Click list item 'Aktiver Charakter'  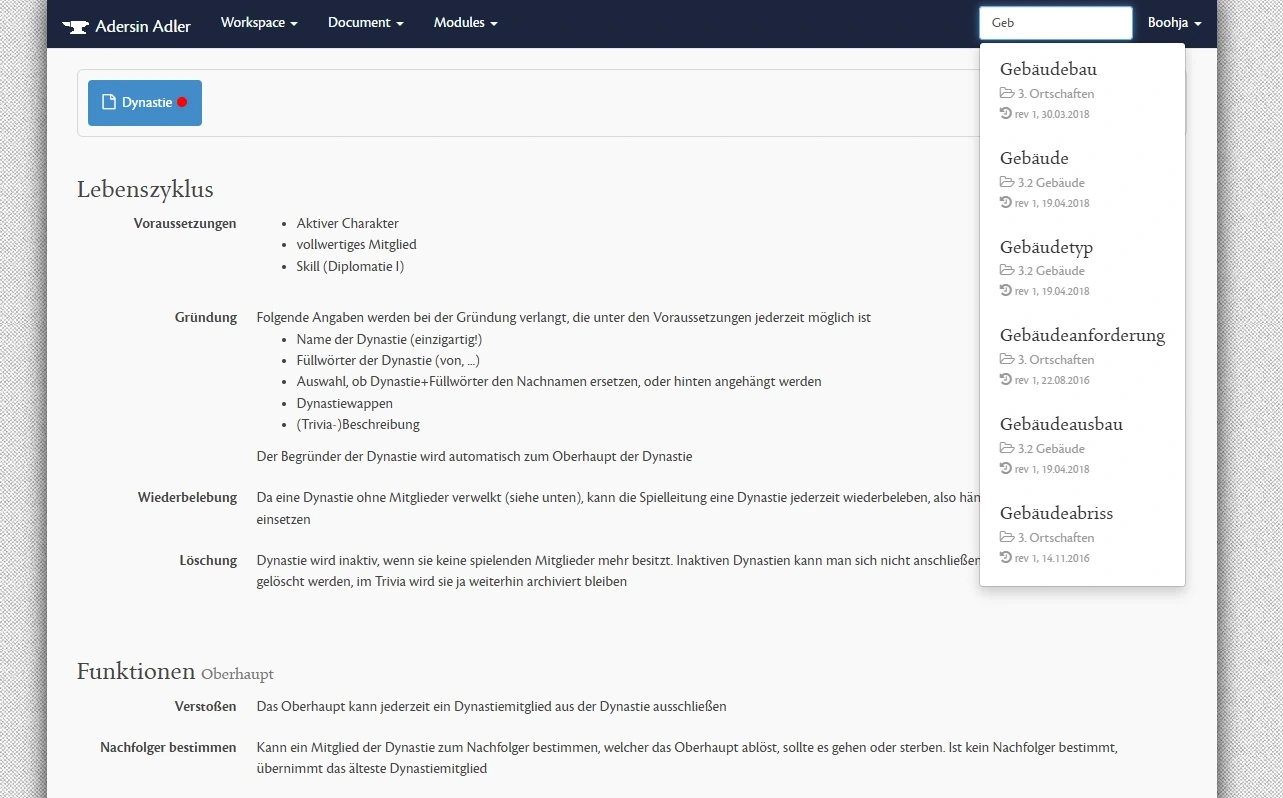pos(347,223)
